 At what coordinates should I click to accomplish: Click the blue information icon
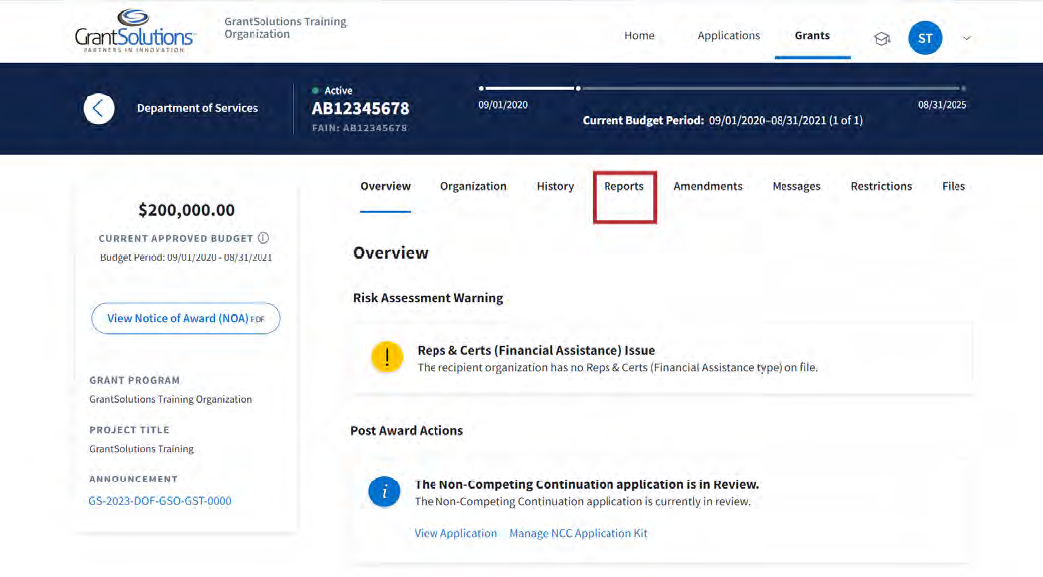[384, 492]
